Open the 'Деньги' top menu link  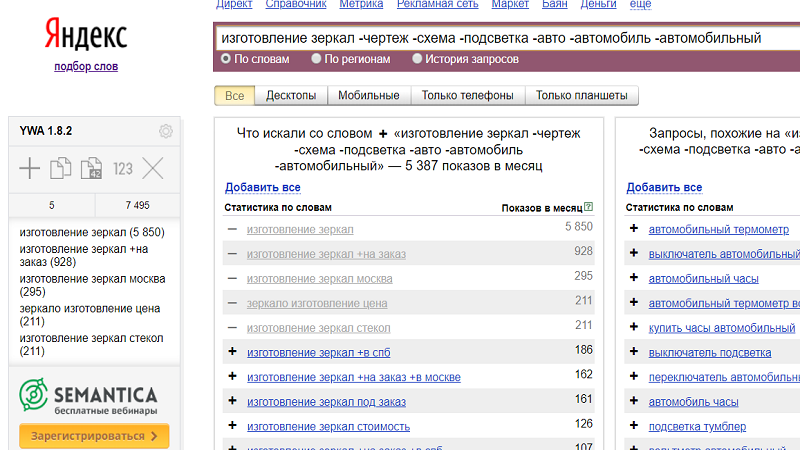[598, 4]
